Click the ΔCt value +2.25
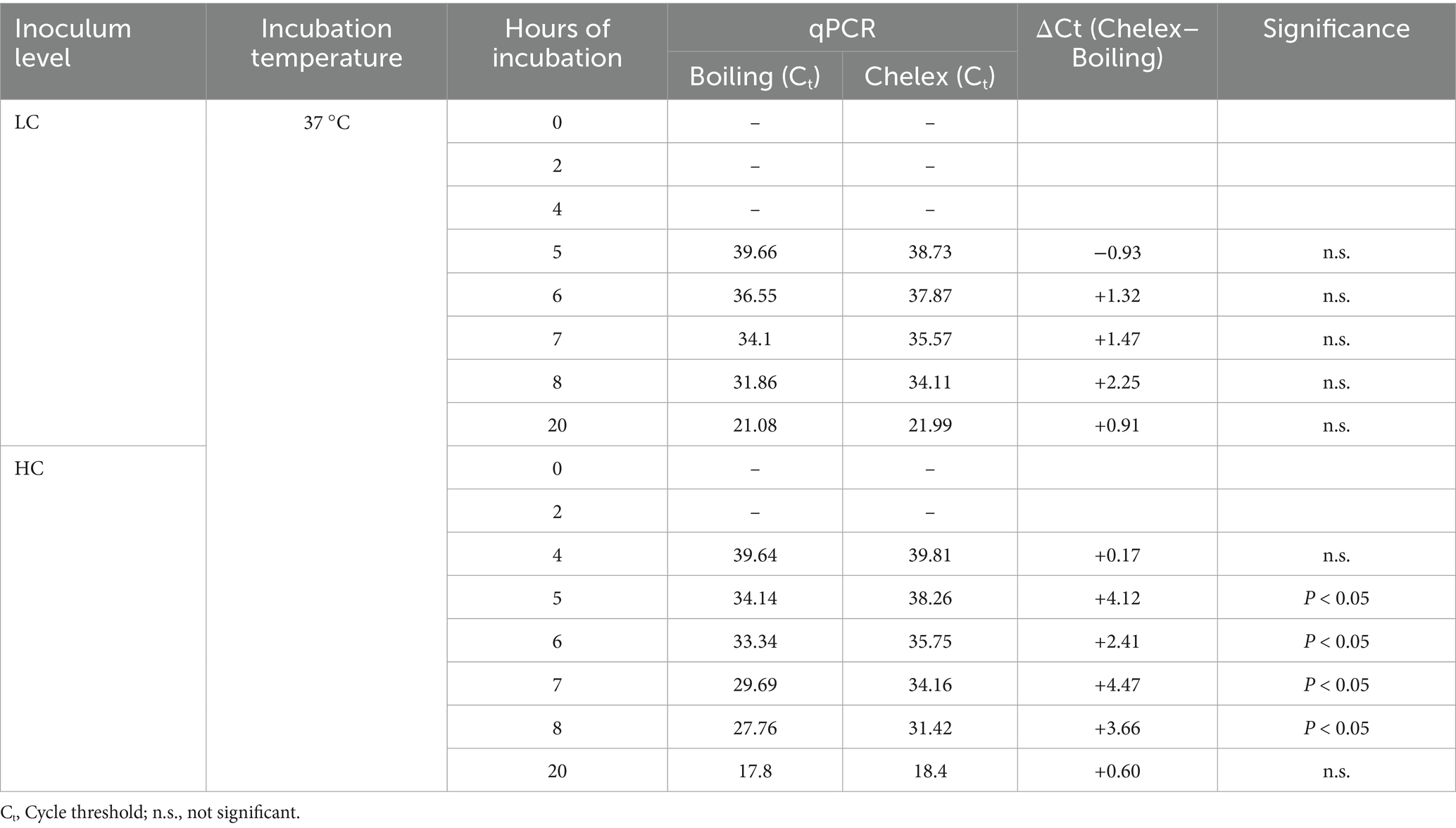The width and height of the screenshot is (1456, 828). click(x=1117, y=382)
